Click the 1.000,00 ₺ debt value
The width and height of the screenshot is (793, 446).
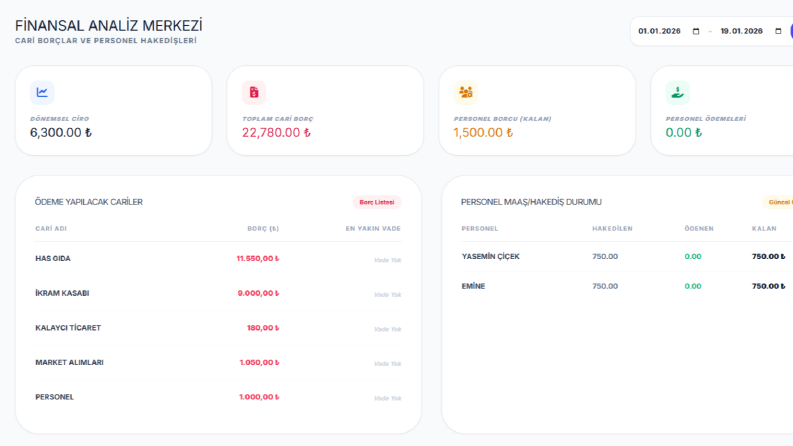[x=259, y=397]
